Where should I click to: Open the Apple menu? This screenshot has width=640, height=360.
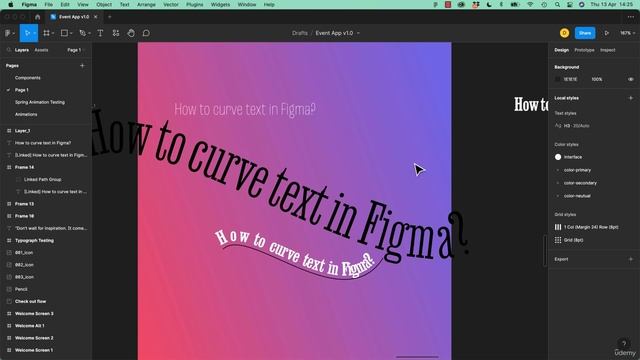tap(11, 4)
